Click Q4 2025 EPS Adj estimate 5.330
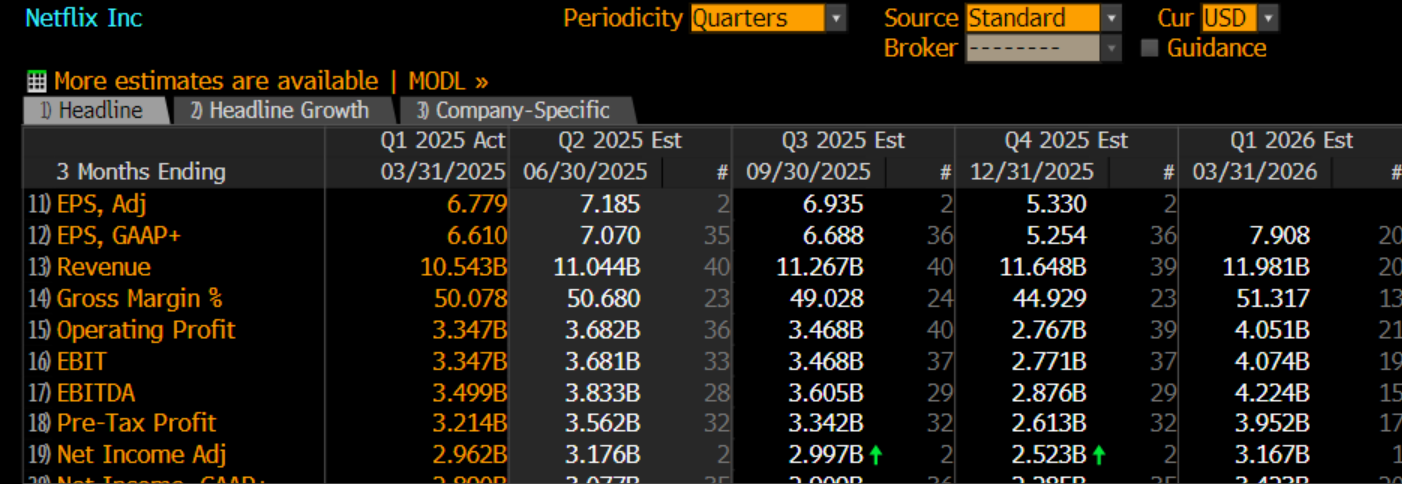 pos(1056,205)
